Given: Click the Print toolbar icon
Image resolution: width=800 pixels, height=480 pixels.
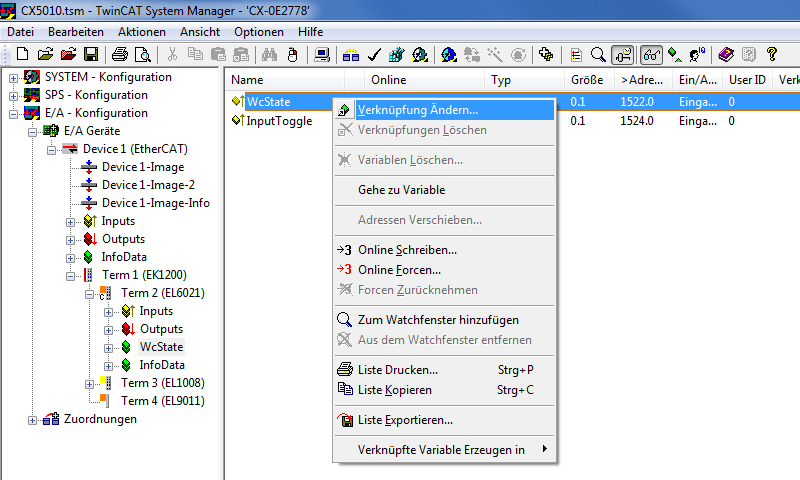Looking at the screenshot, I should click(x=120, y=54).
